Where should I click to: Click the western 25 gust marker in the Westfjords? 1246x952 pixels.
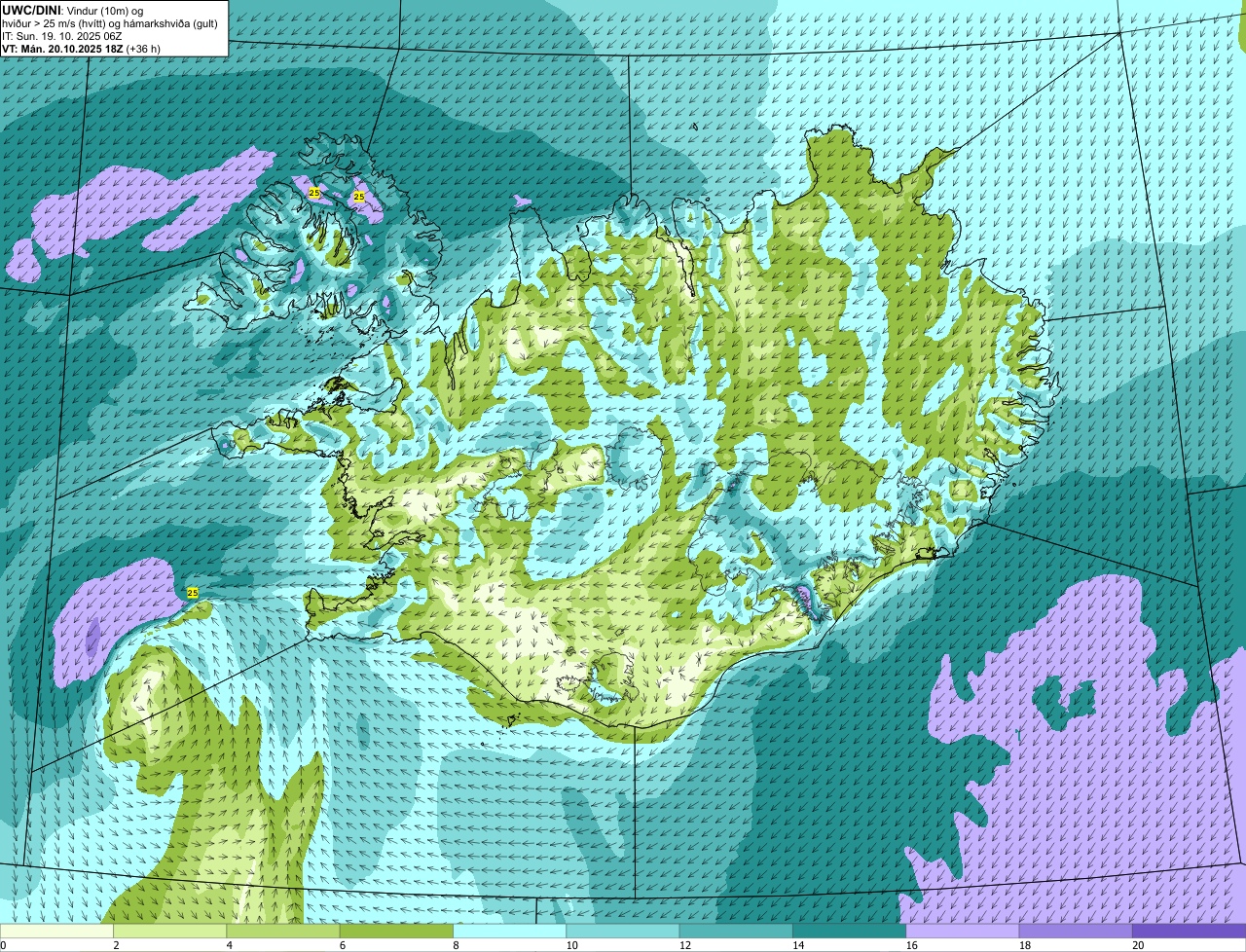tap(313, 193)
